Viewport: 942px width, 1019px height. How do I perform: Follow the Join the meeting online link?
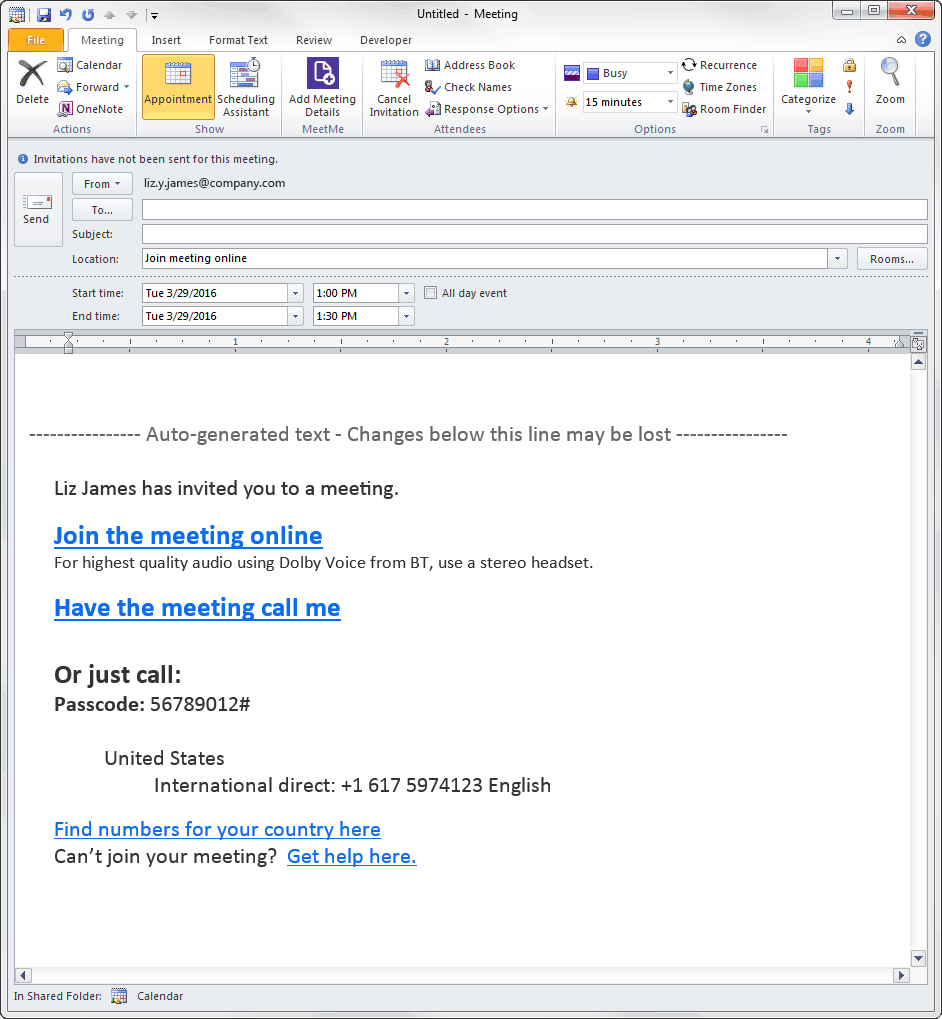[x=187, y=535]
